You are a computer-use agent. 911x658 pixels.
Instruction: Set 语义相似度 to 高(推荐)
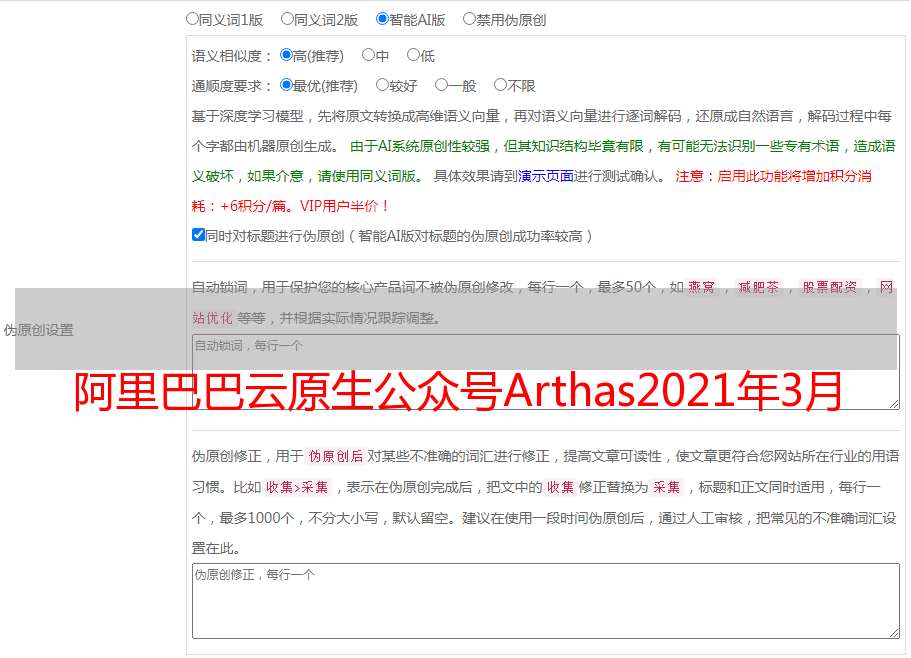[287, 55]
